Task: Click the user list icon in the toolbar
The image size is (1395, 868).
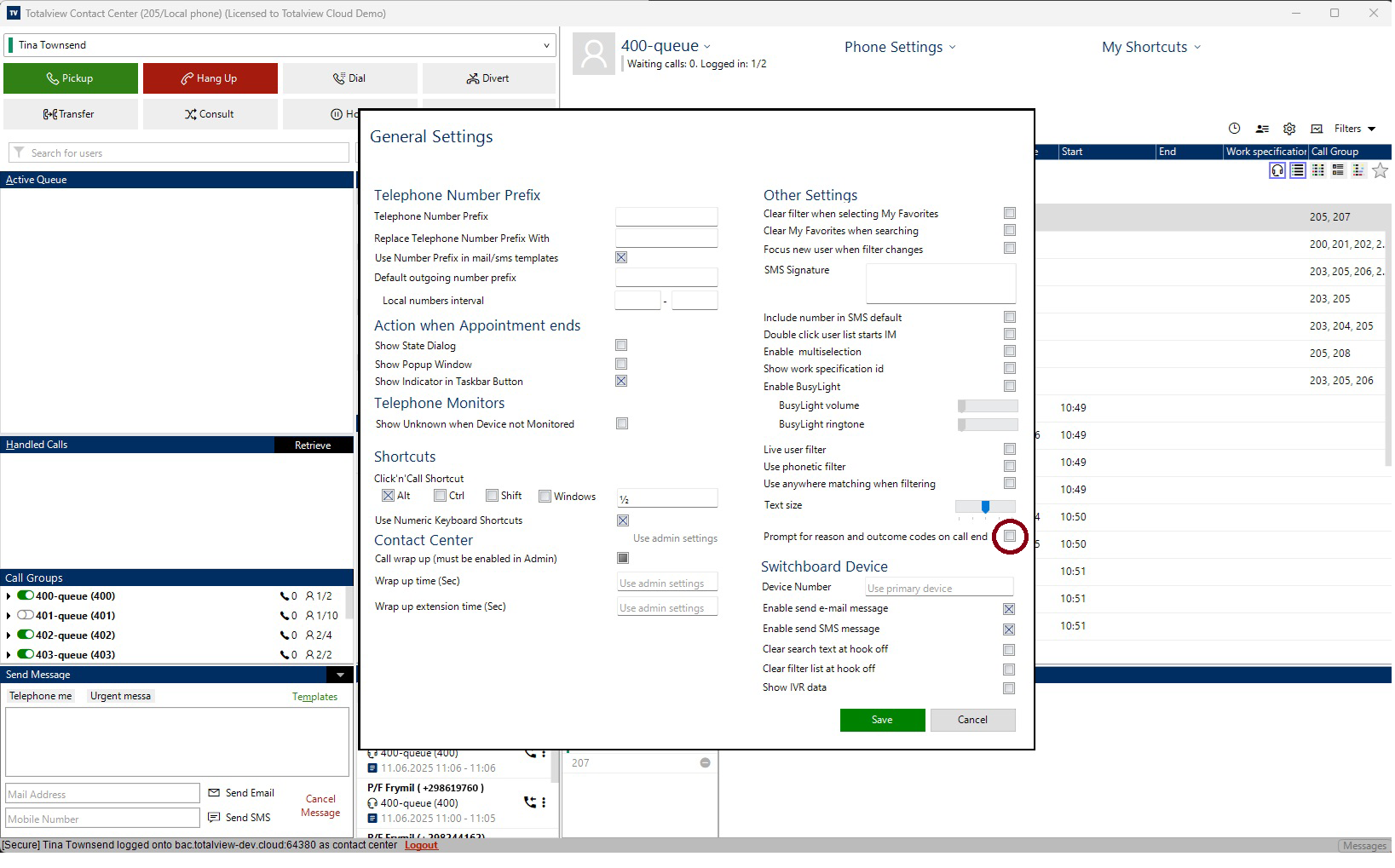Action: (x=1262, y=129)
